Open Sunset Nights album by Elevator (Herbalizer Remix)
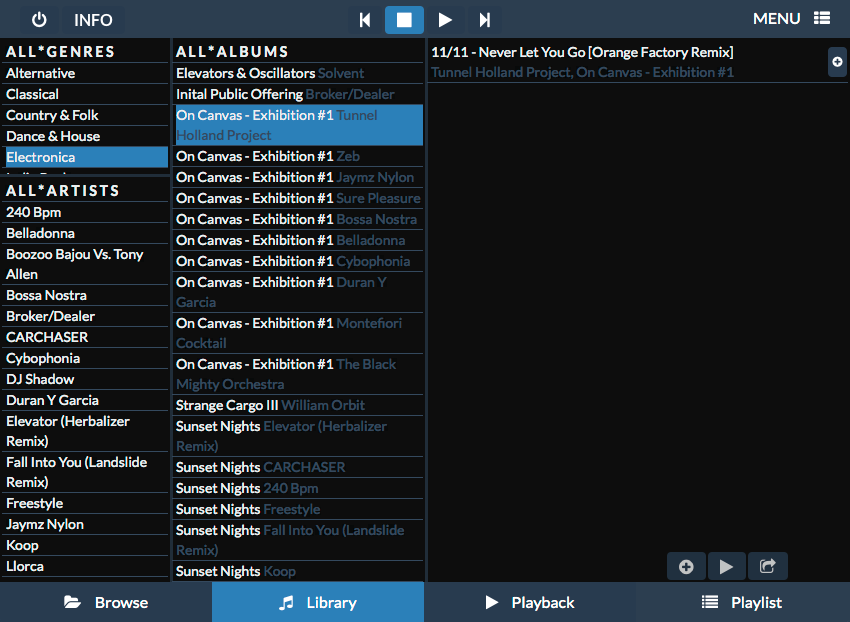850x622 pixels. coord(298,437)
